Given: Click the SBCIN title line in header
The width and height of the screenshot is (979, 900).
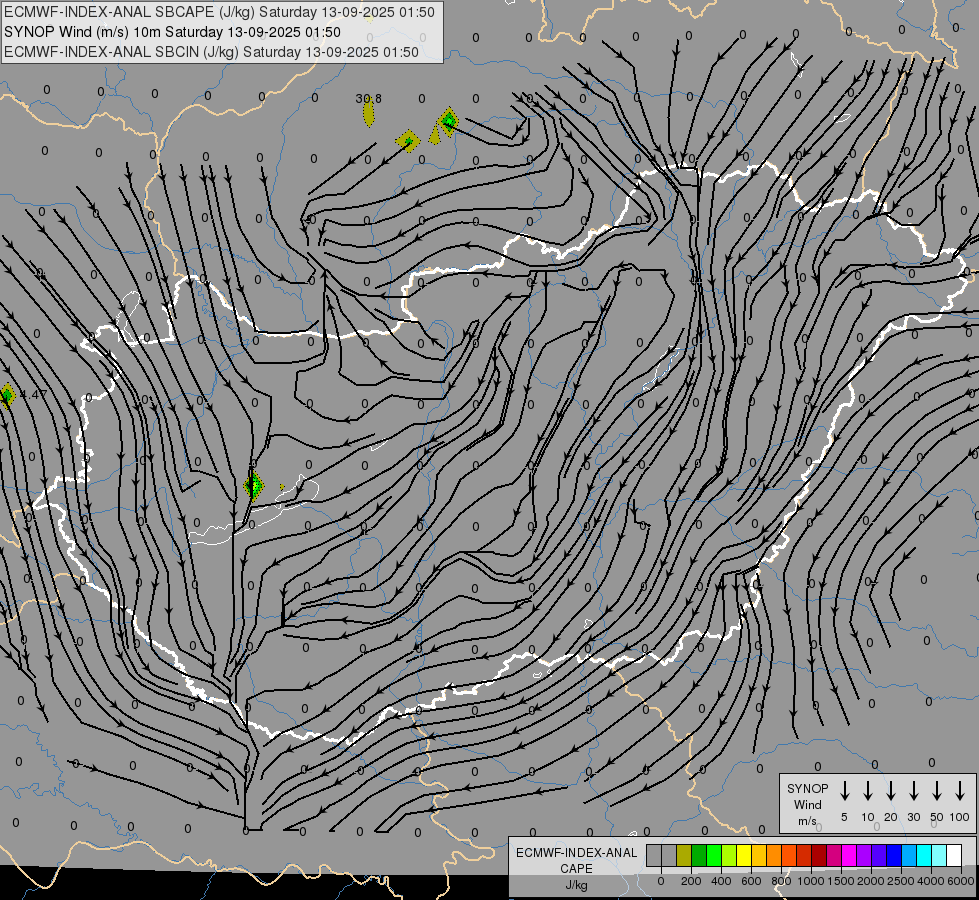Looking at the screenshot, I should coord(211,52).
